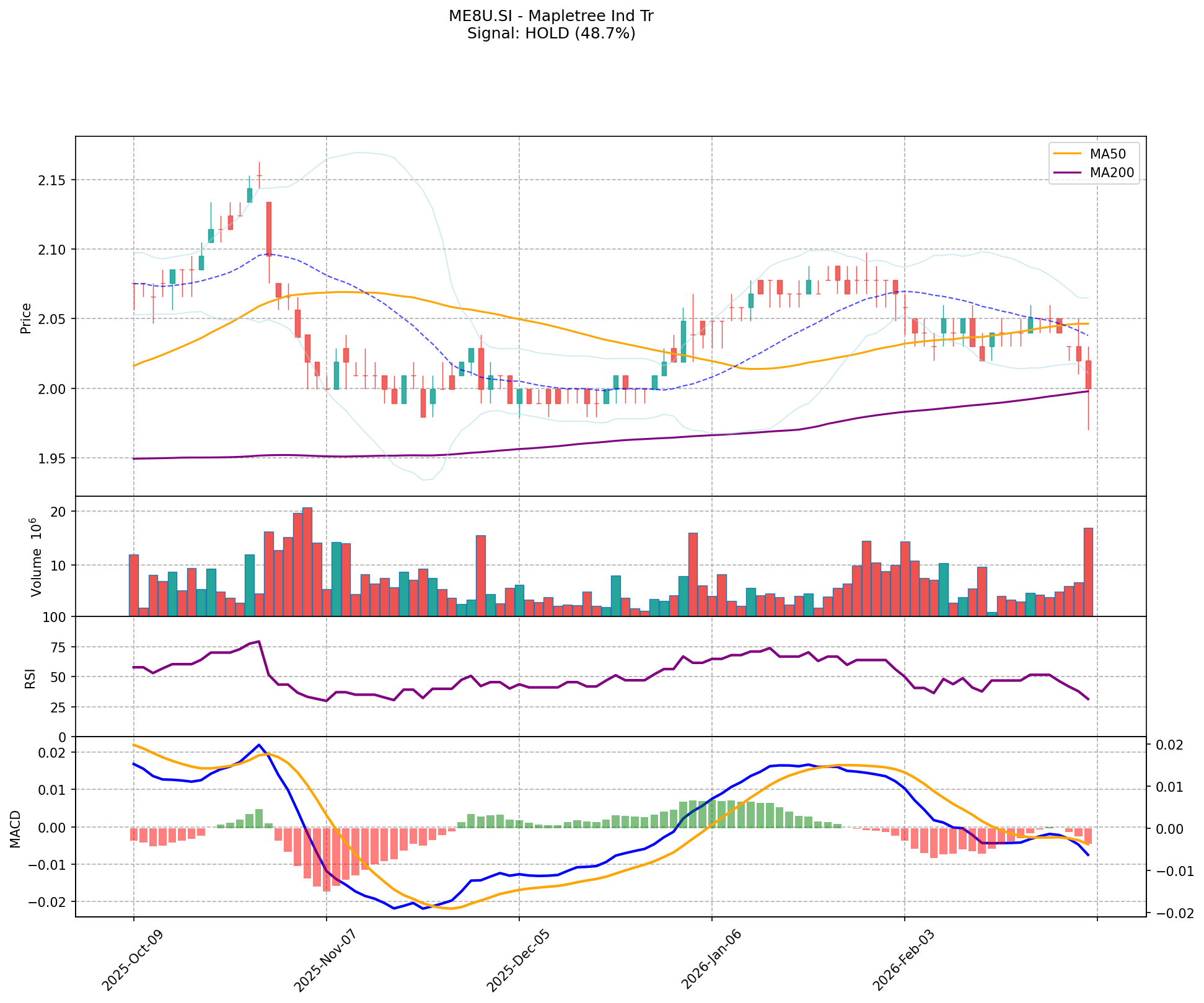The height and width of the screenshot is (1003, 1204).
Task: Click the orange MA50 legend line swatch
Action: [1068, 152]
